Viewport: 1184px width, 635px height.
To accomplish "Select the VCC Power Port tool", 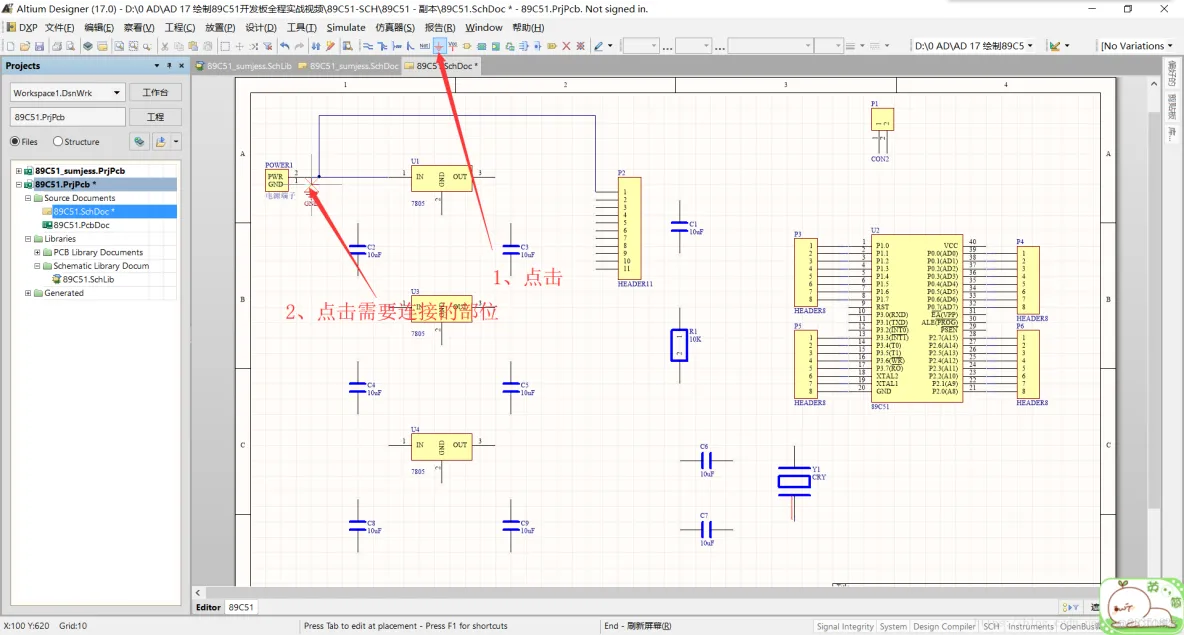I will tap(453, 46).
